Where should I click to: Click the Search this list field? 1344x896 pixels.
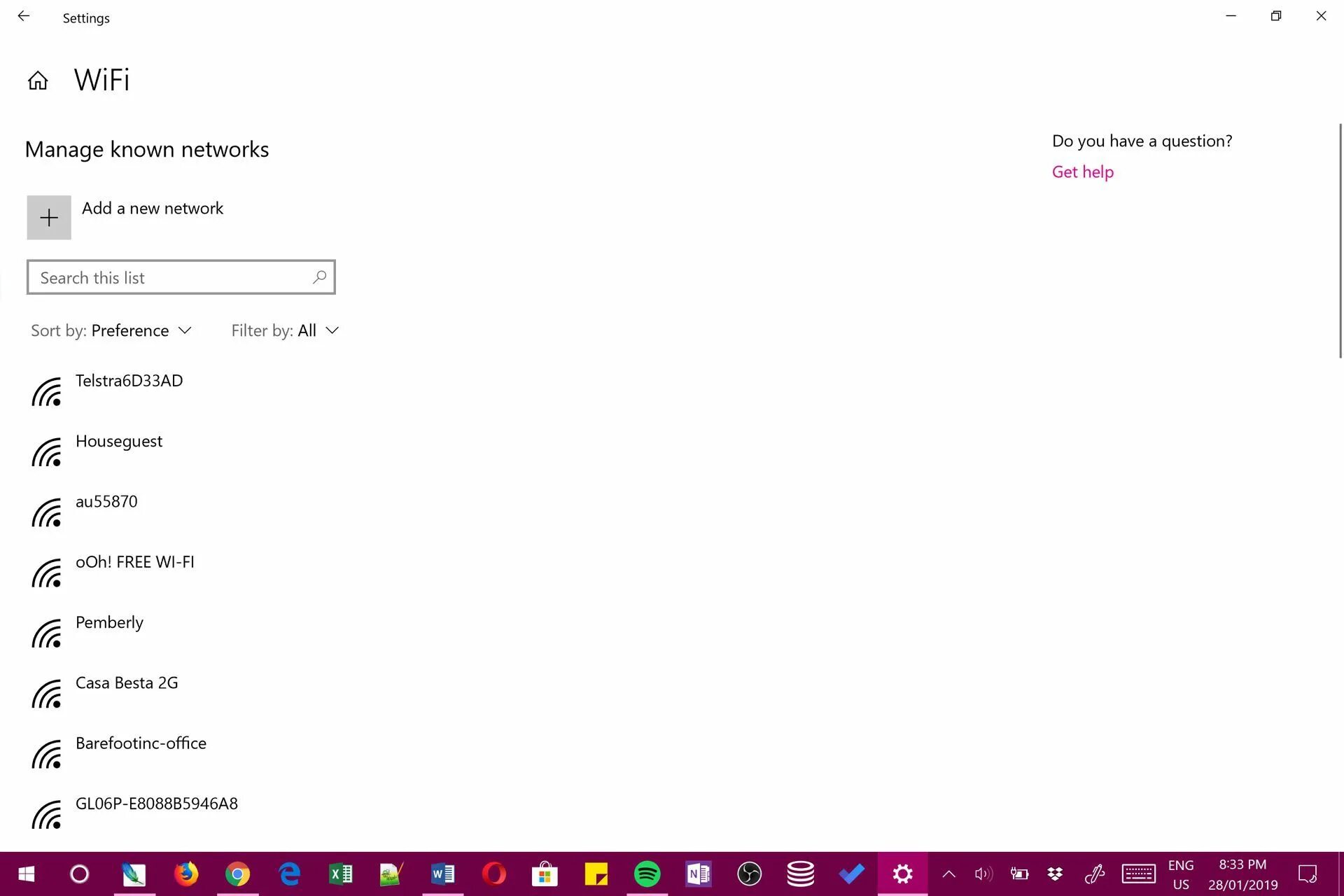click(168, 278)
